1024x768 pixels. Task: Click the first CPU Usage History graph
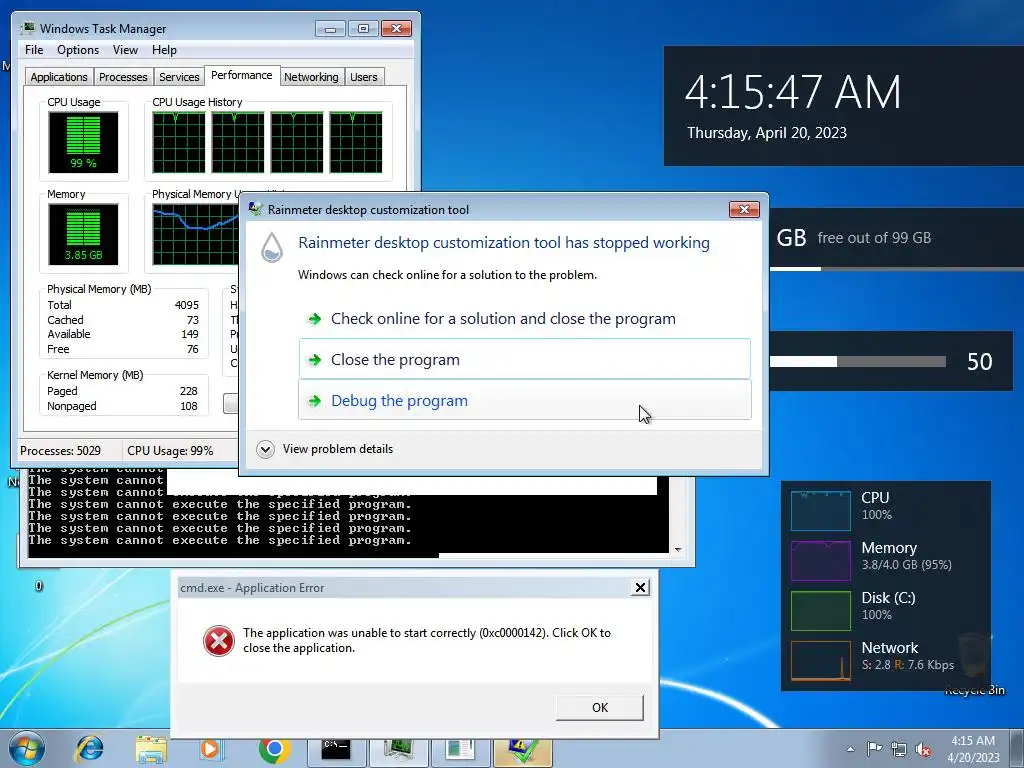click(179, 142)
